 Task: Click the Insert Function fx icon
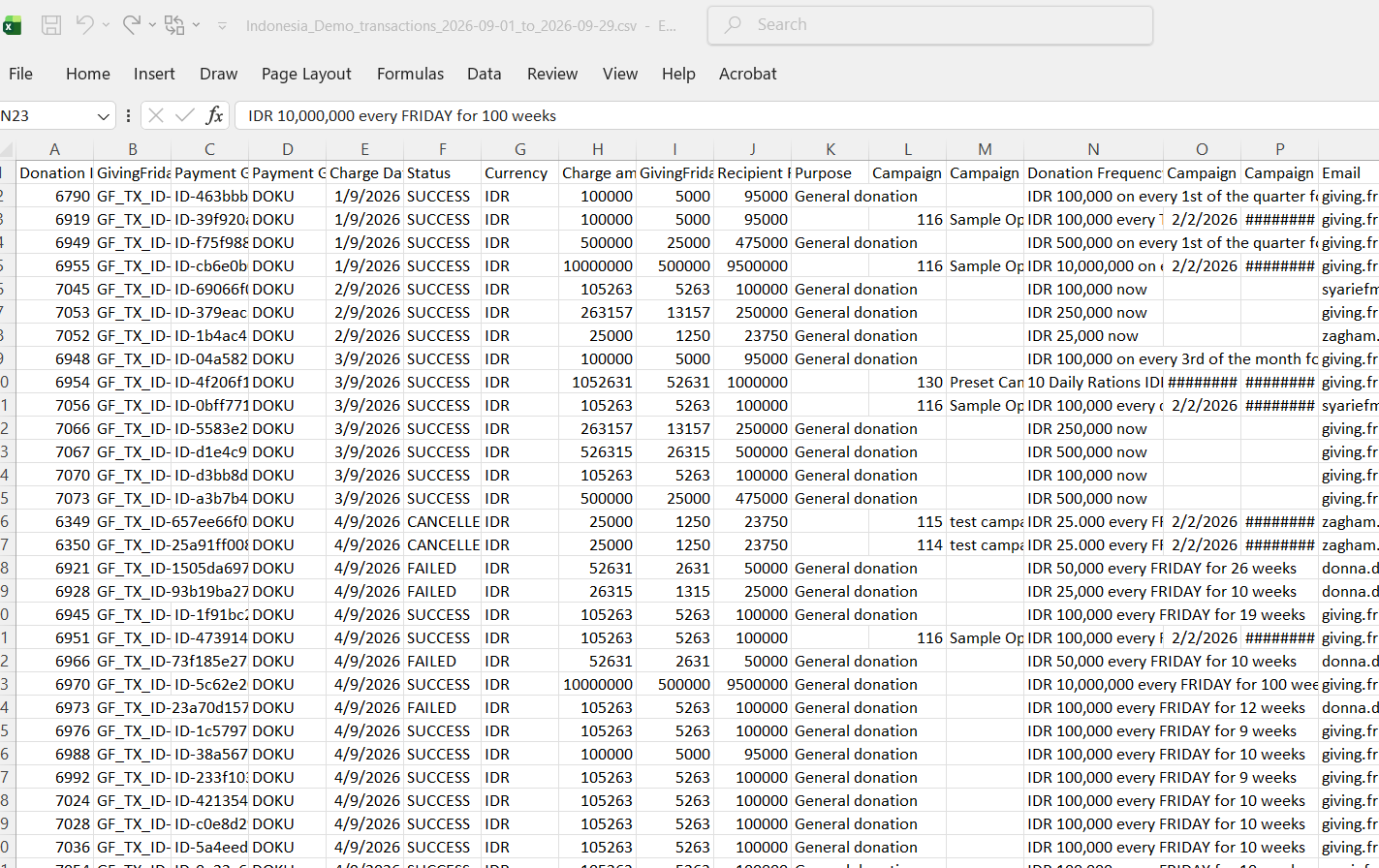pos(214,116)
